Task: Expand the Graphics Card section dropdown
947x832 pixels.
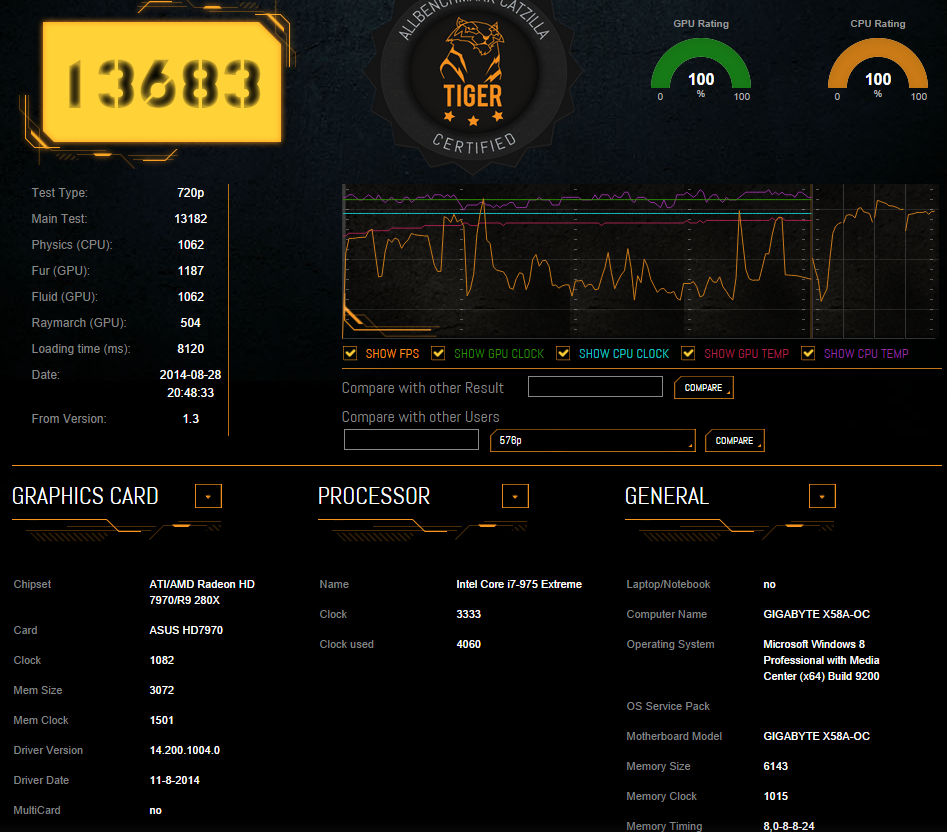Action: click(x=208, y=496)
